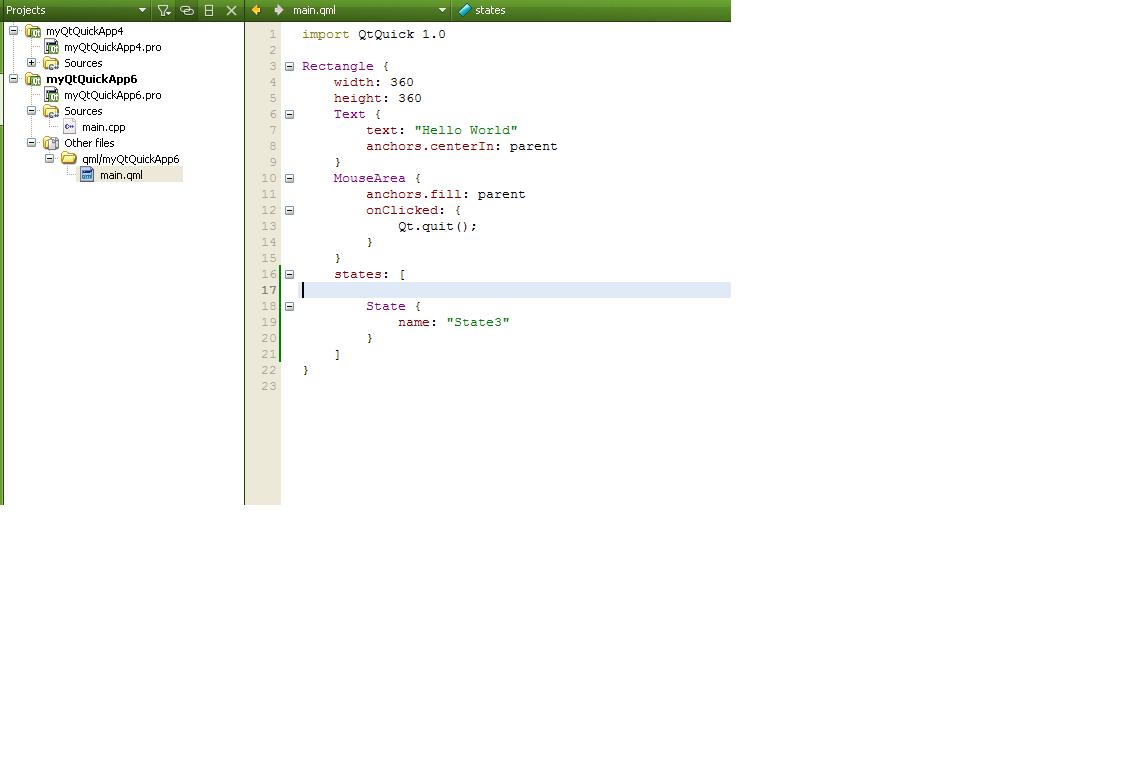The width and height of the screenshot is (1138, 767).
Task: Go forward using the right arrow
Action: click(279, 10)
